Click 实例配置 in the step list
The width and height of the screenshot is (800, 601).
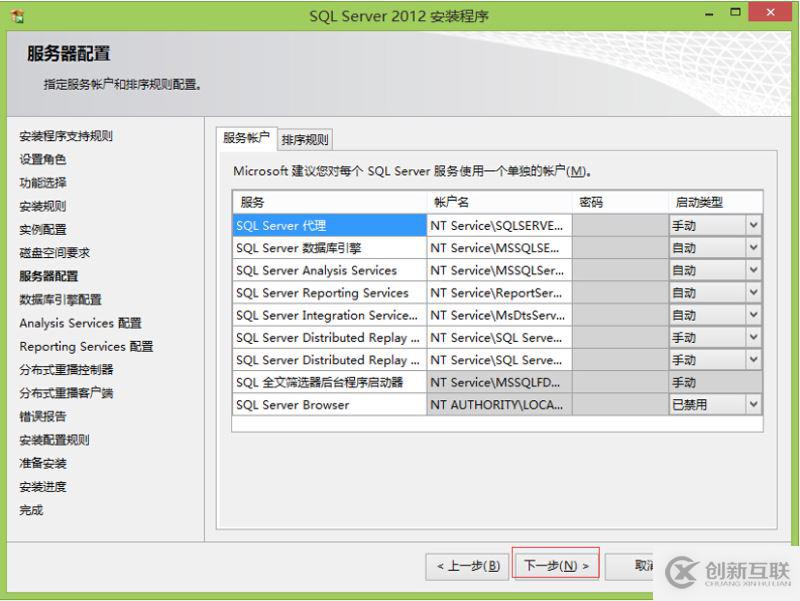[x=43, y=230]
